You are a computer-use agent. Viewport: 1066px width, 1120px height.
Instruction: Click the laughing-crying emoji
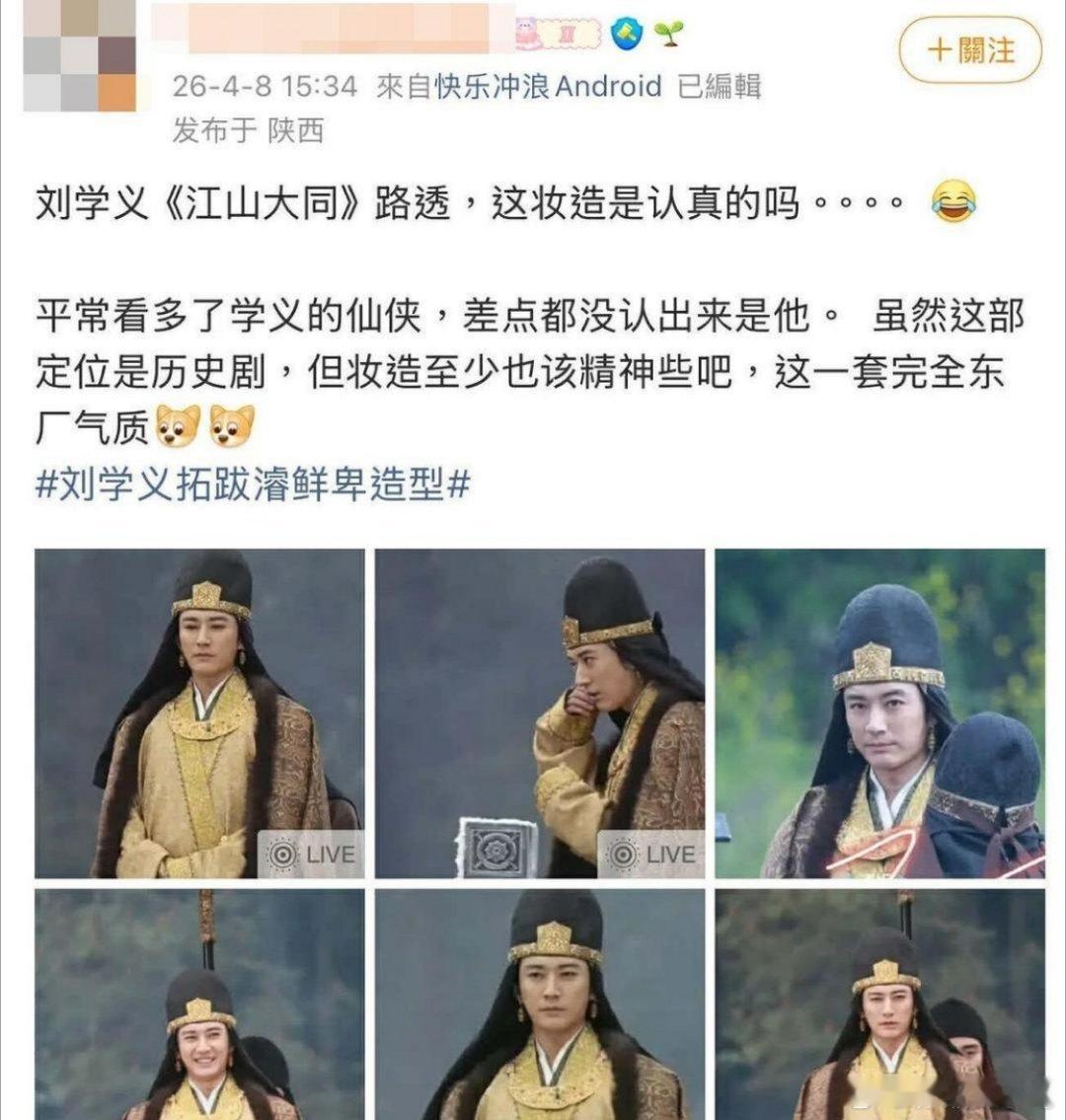953,202
